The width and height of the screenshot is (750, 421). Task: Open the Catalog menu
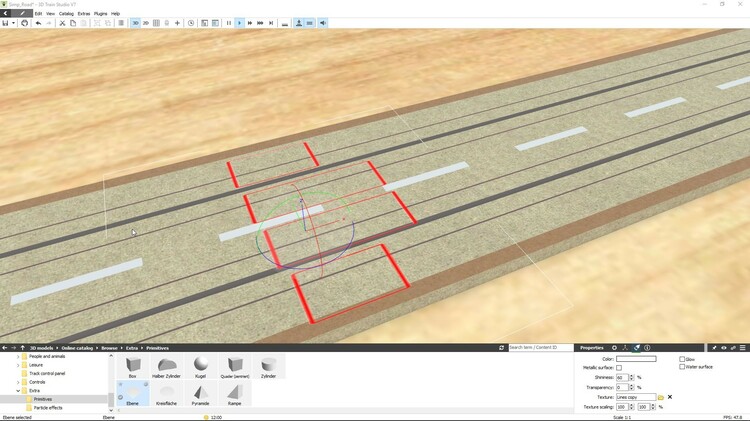pos(66,14)
